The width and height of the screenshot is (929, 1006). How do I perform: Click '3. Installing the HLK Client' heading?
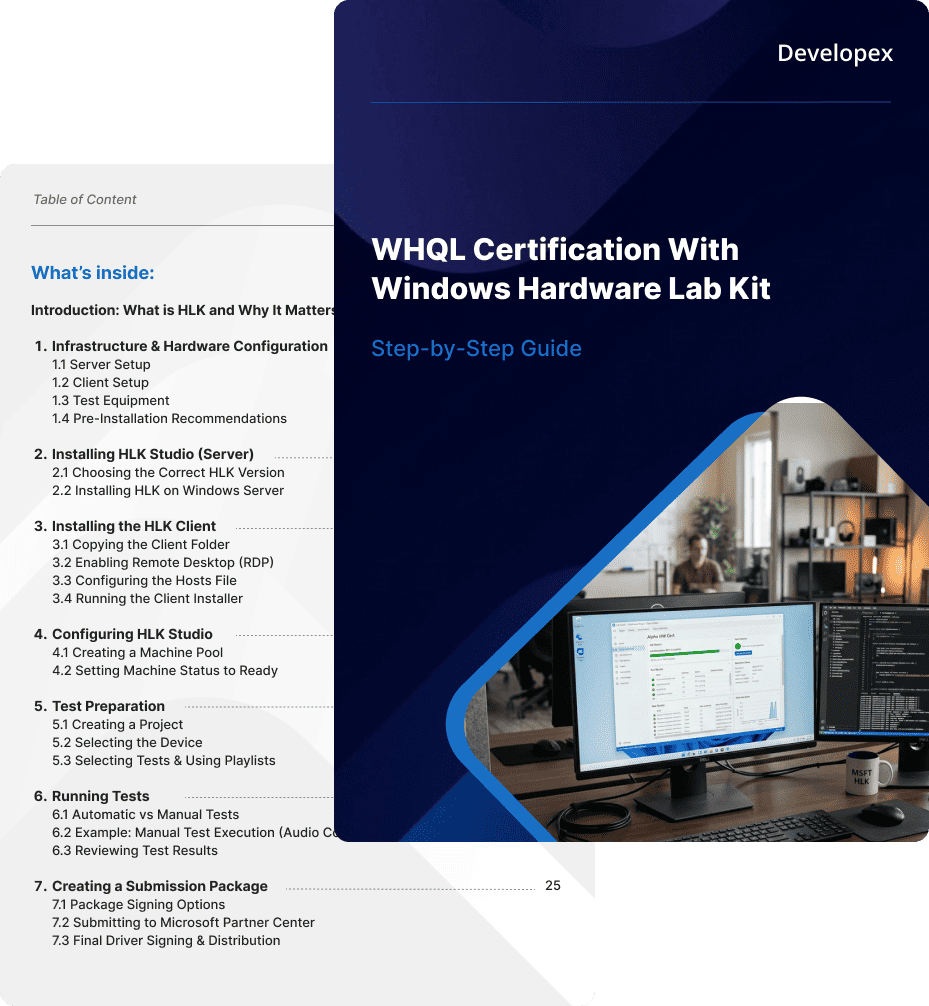point(125,526)
